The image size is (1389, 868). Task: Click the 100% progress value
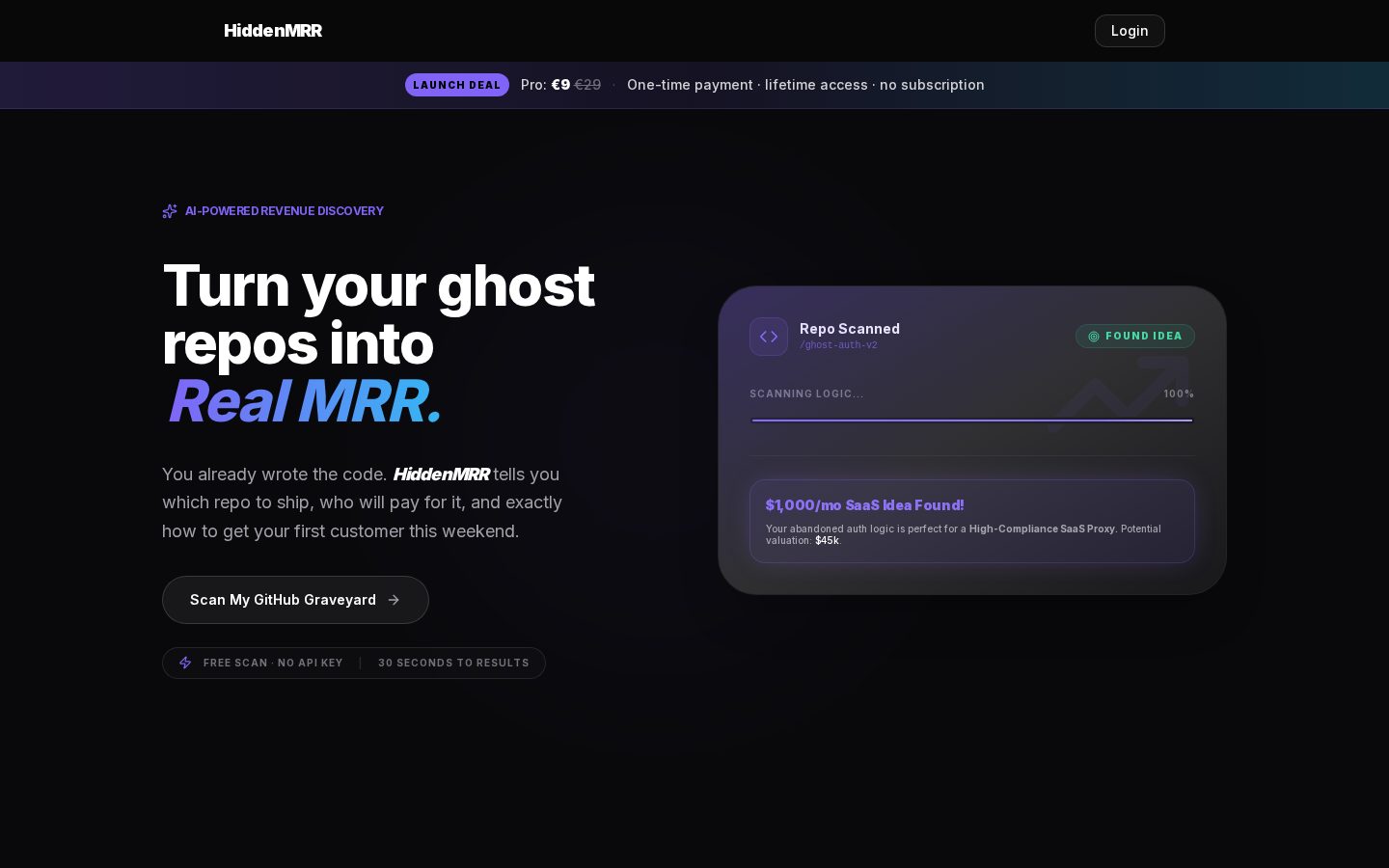[1179, 393]
